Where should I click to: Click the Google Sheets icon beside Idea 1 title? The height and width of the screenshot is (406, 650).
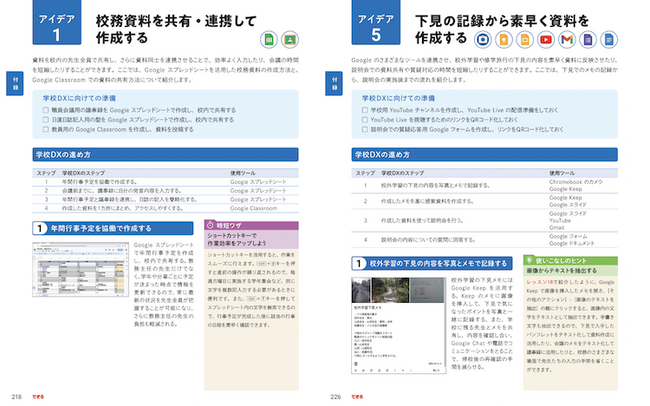click(x=268, y=40)
